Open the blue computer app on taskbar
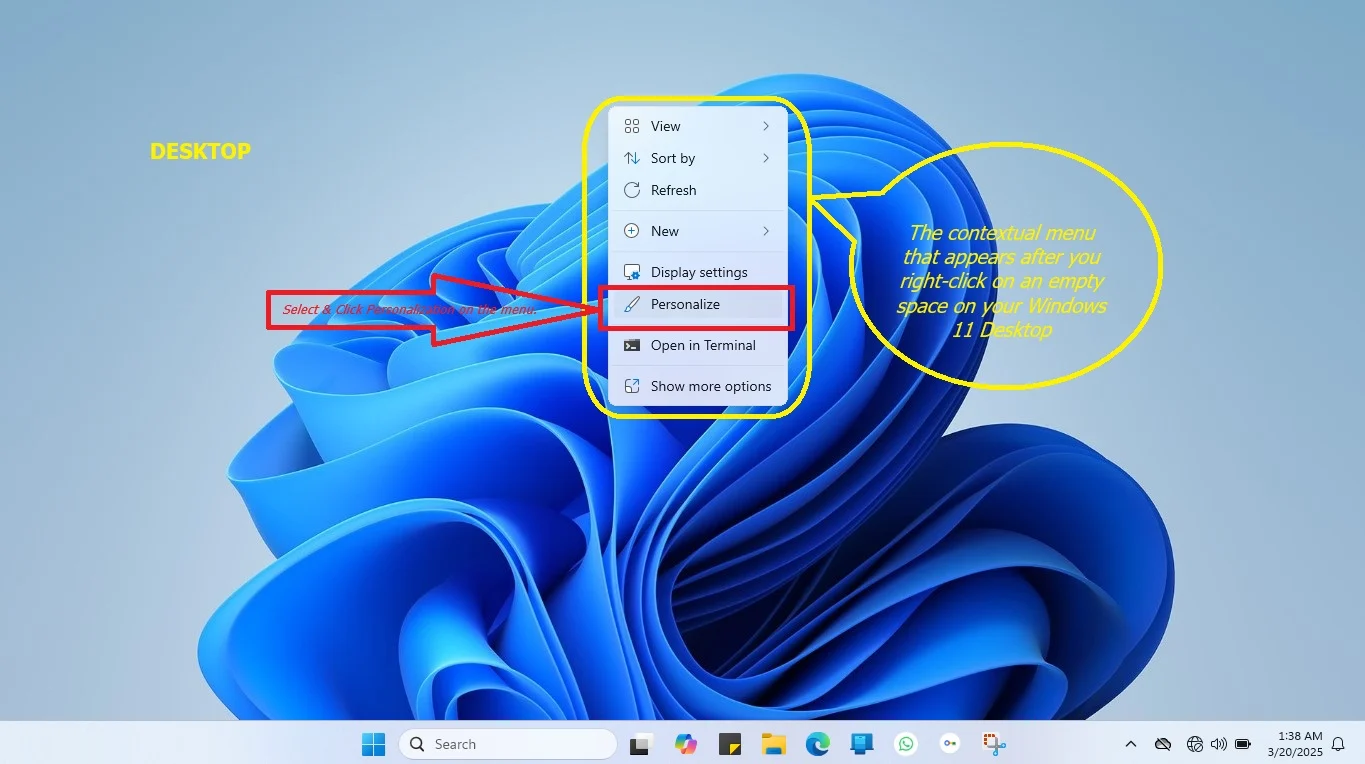The width and height of the screenshot is (1365, 764). (x=862, y=744)
